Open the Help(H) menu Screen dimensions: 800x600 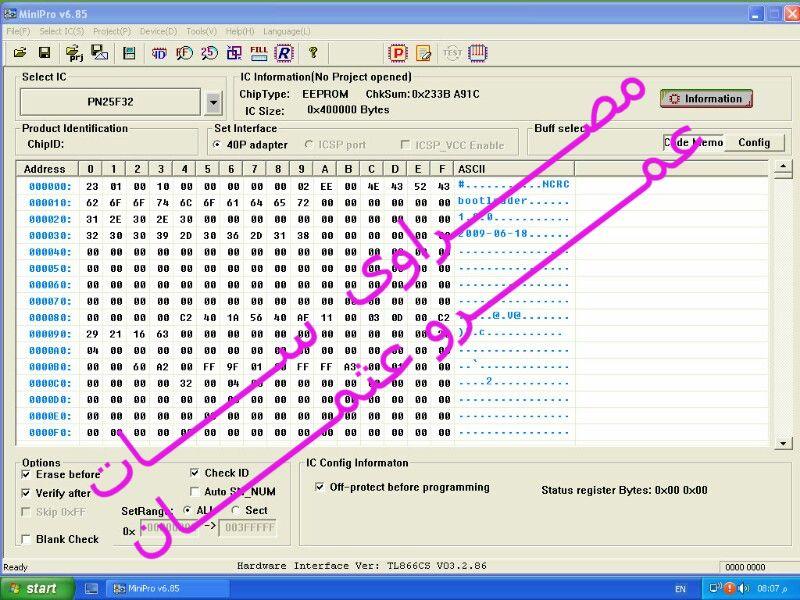240,31
